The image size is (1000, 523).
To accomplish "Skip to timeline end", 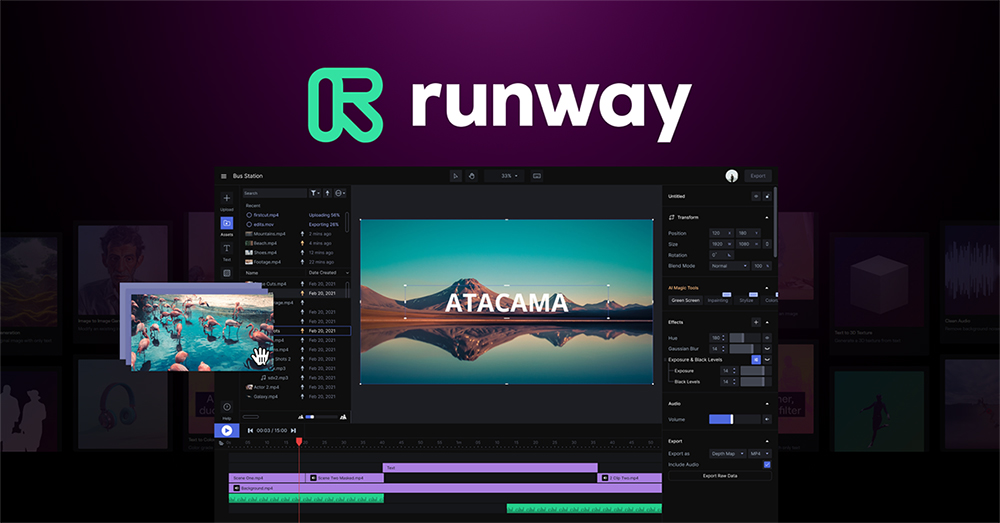I will point(293,431).
